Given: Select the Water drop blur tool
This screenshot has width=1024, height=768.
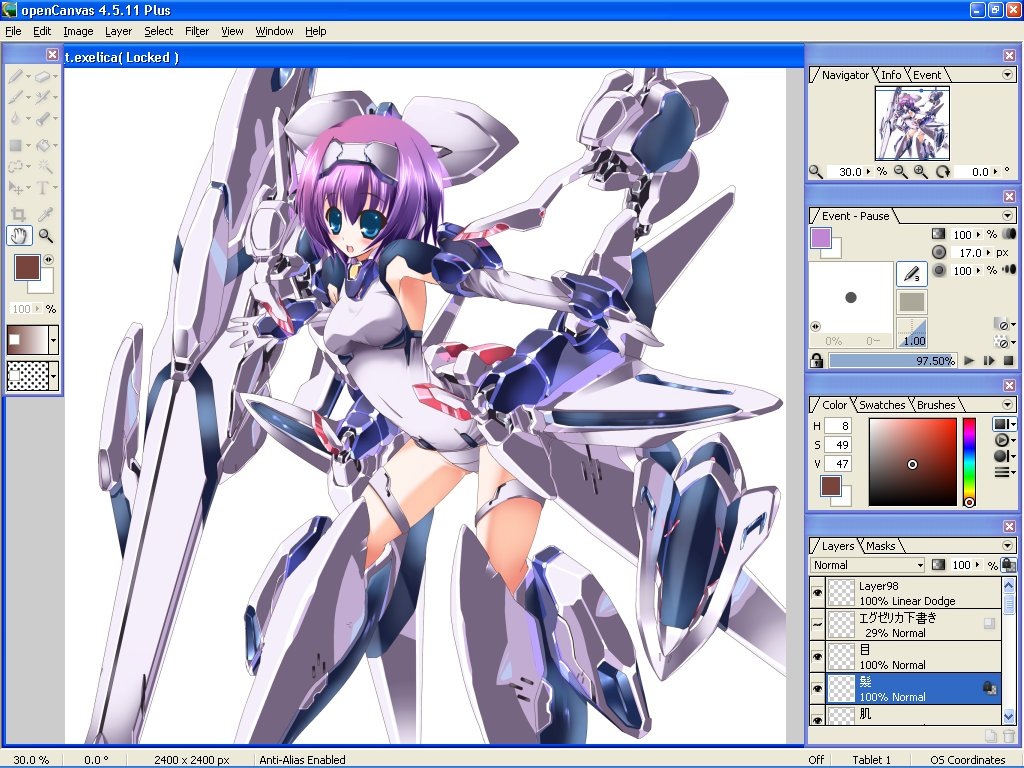Looking at the screenshot, I should [16, 119].
